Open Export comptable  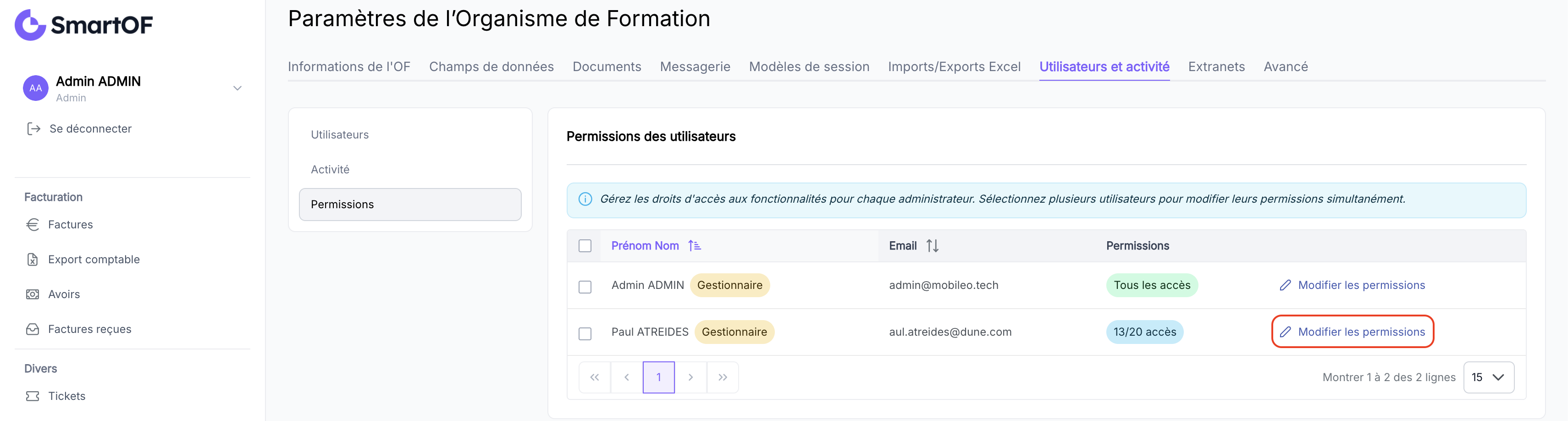[x=94, y=260]
